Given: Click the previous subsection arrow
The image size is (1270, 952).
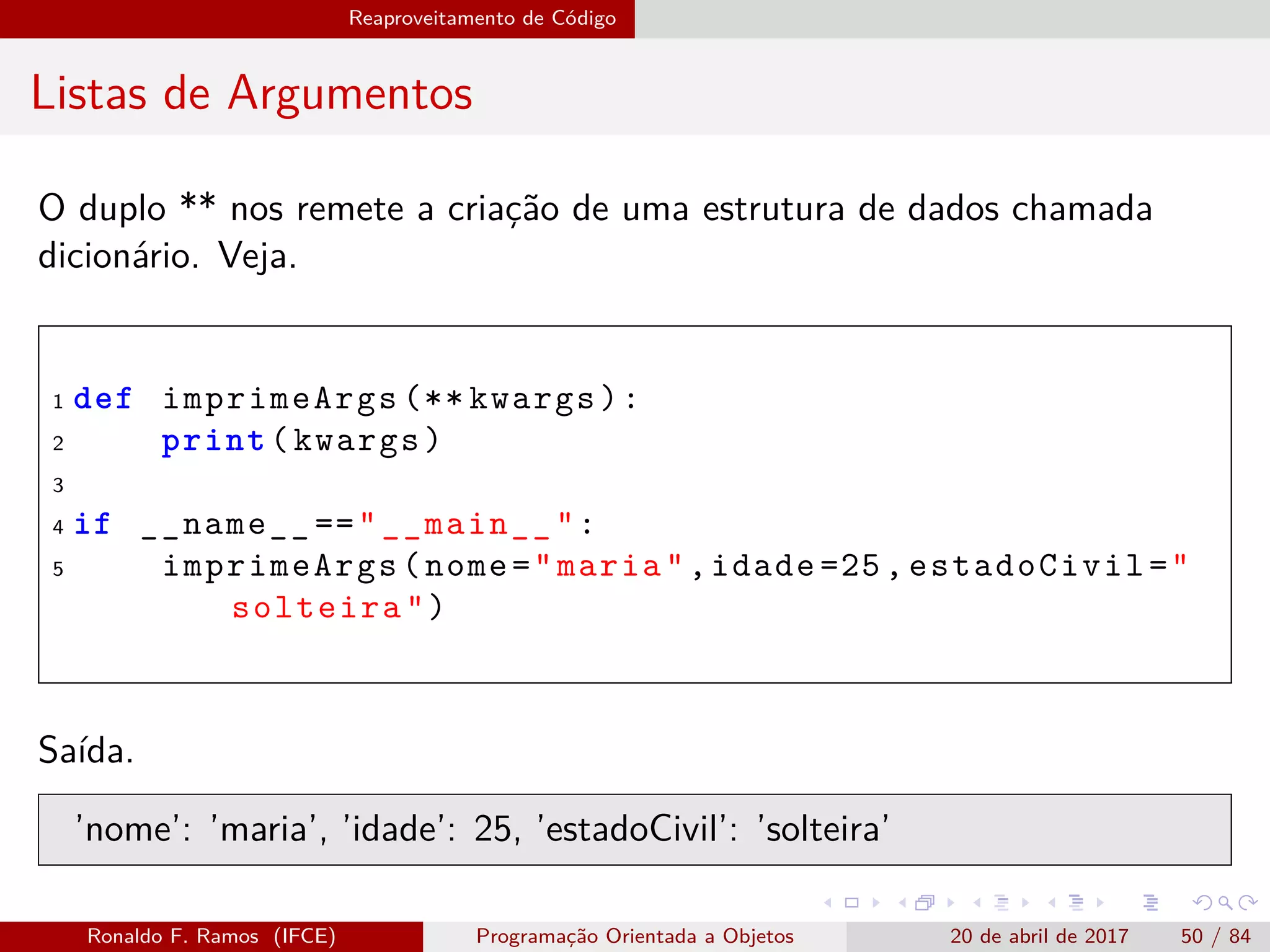Looking at the screenshot, I should pos(977,902).
